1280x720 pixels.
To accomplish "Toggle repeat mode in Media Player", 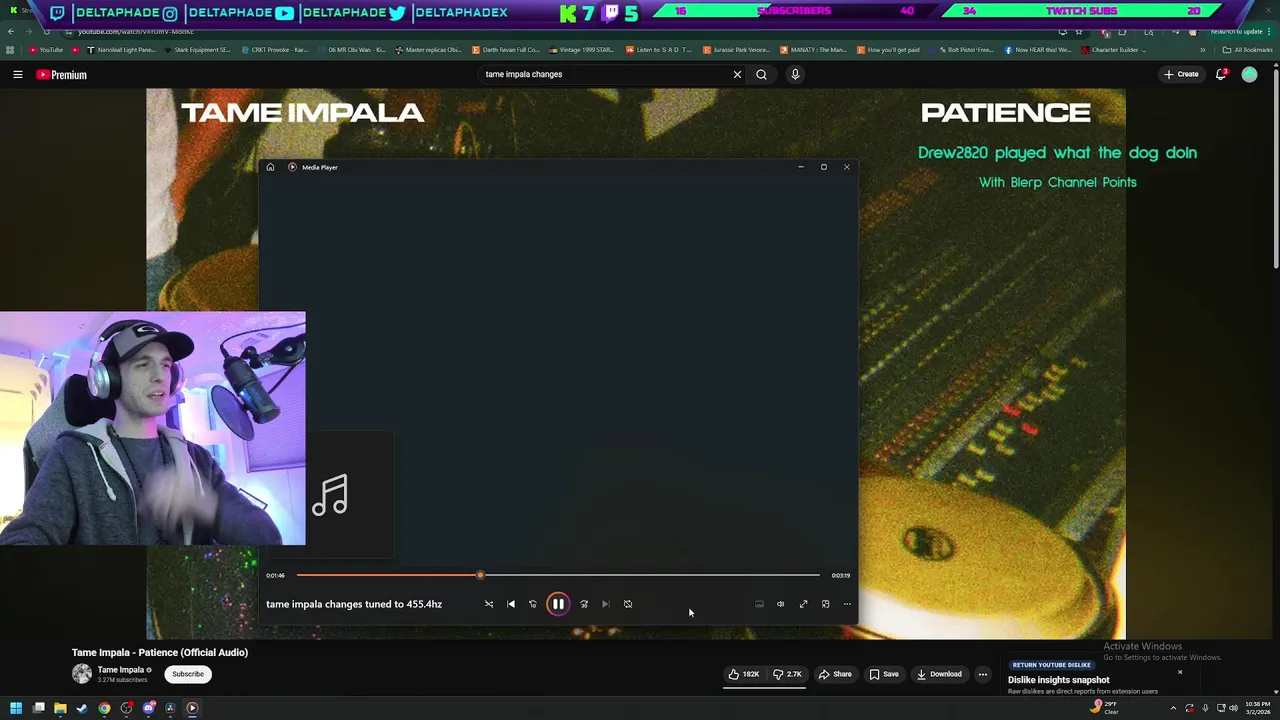I will pos(628,604).
